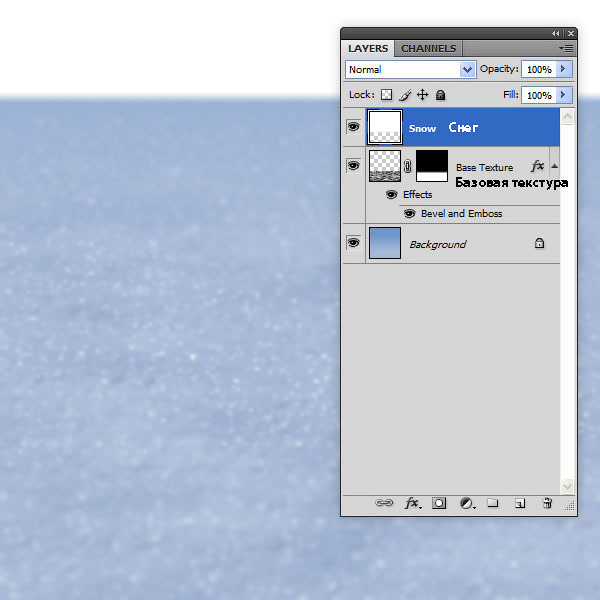Screen dimensions: 600x600
Task: Create a new layer
Action: click(x=520, y=503)
